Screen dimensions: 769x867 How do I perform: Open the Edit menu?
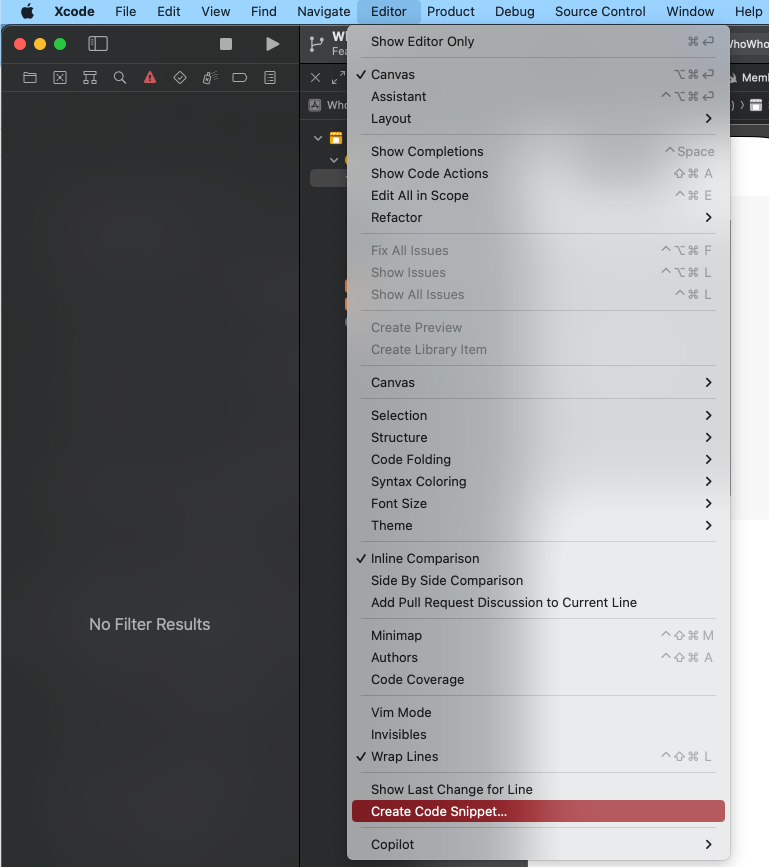pyautogui.click(x=169, y=12)
